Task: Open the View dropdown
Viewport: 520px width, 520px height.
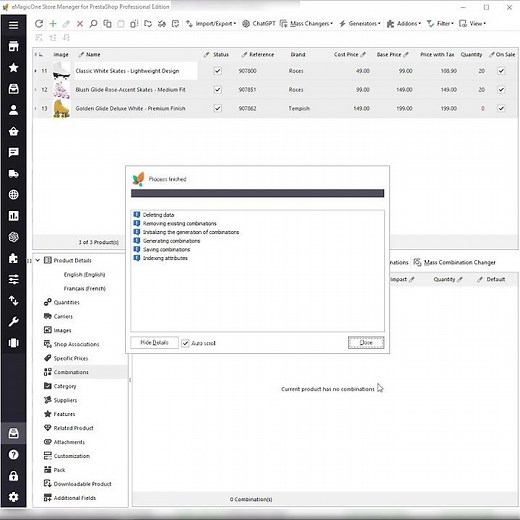Action: click(472, 24)
